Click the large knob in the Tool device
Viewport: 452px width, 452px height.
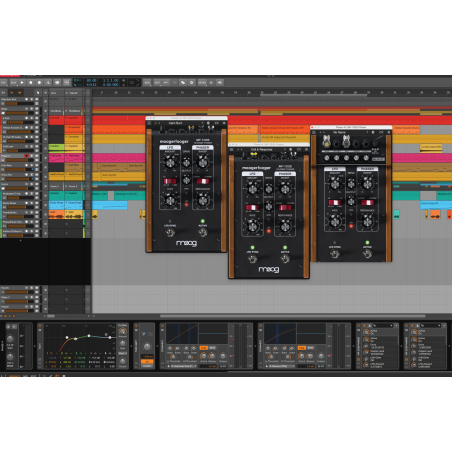(x=147, y=347)
